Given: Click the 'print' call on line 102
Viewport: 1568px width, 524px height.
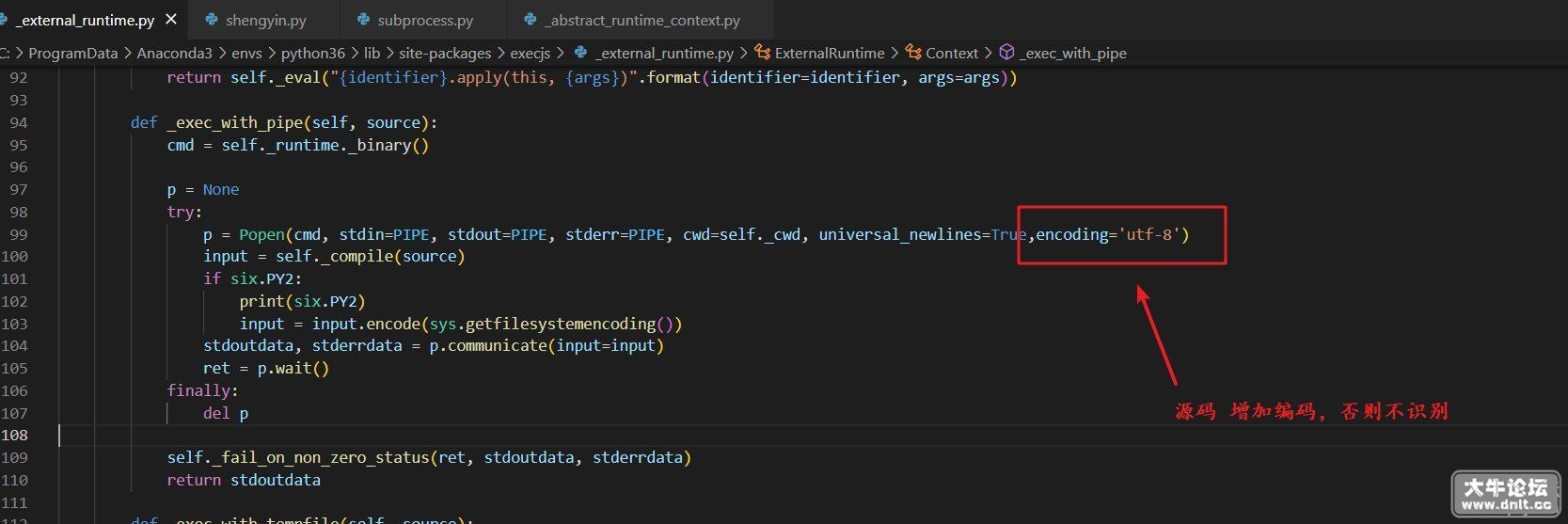Looking at the screenshot, I should [x=261, y=301].
